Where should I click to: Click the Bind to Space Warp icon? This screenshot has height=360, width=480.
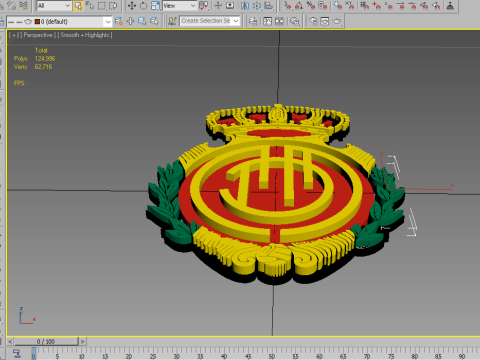tap(24, 6)
